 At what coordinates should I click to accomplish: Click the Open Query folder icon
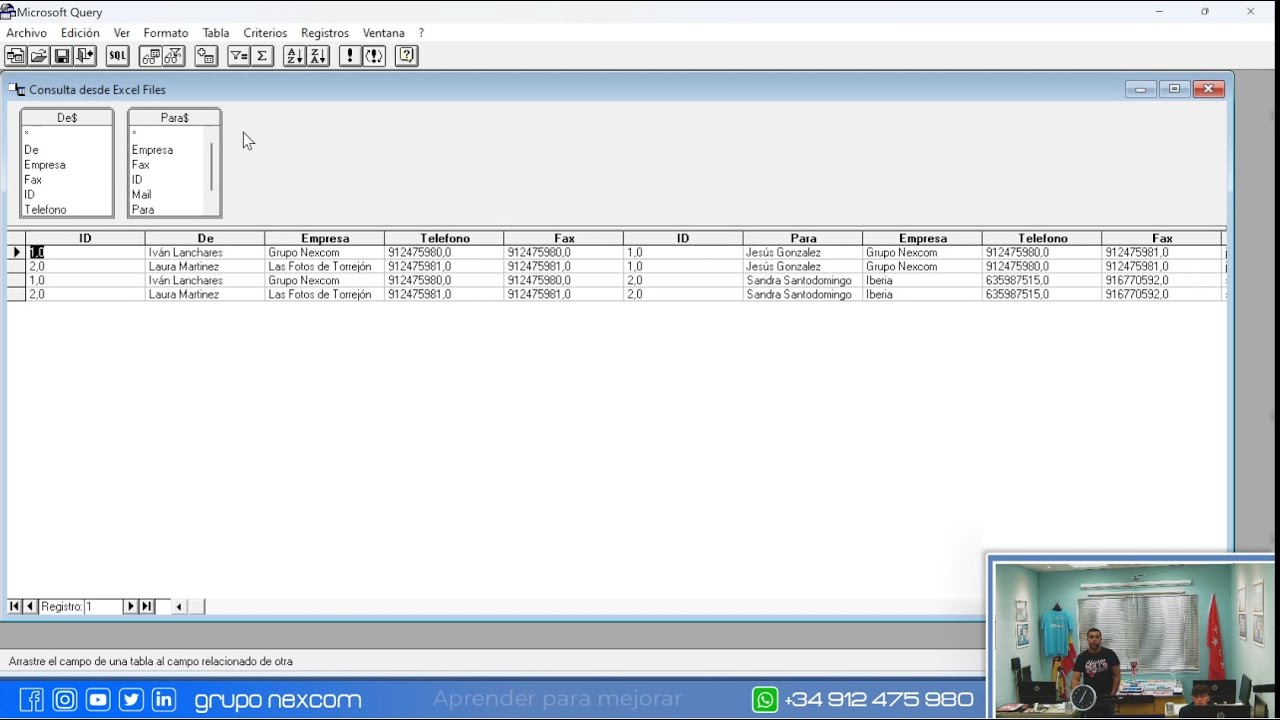(x=39, y=56)
